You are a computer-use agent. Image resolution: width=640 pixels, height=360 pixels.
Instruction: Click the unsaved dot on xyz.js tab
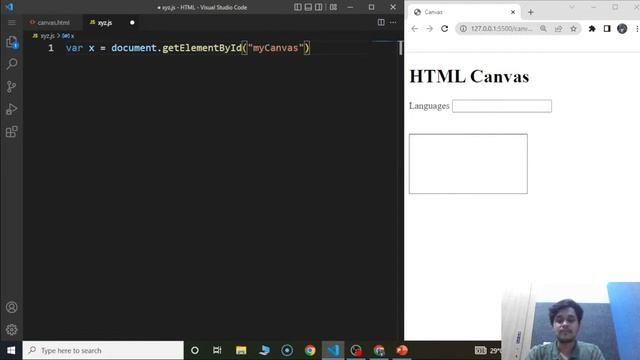point(132,22)
